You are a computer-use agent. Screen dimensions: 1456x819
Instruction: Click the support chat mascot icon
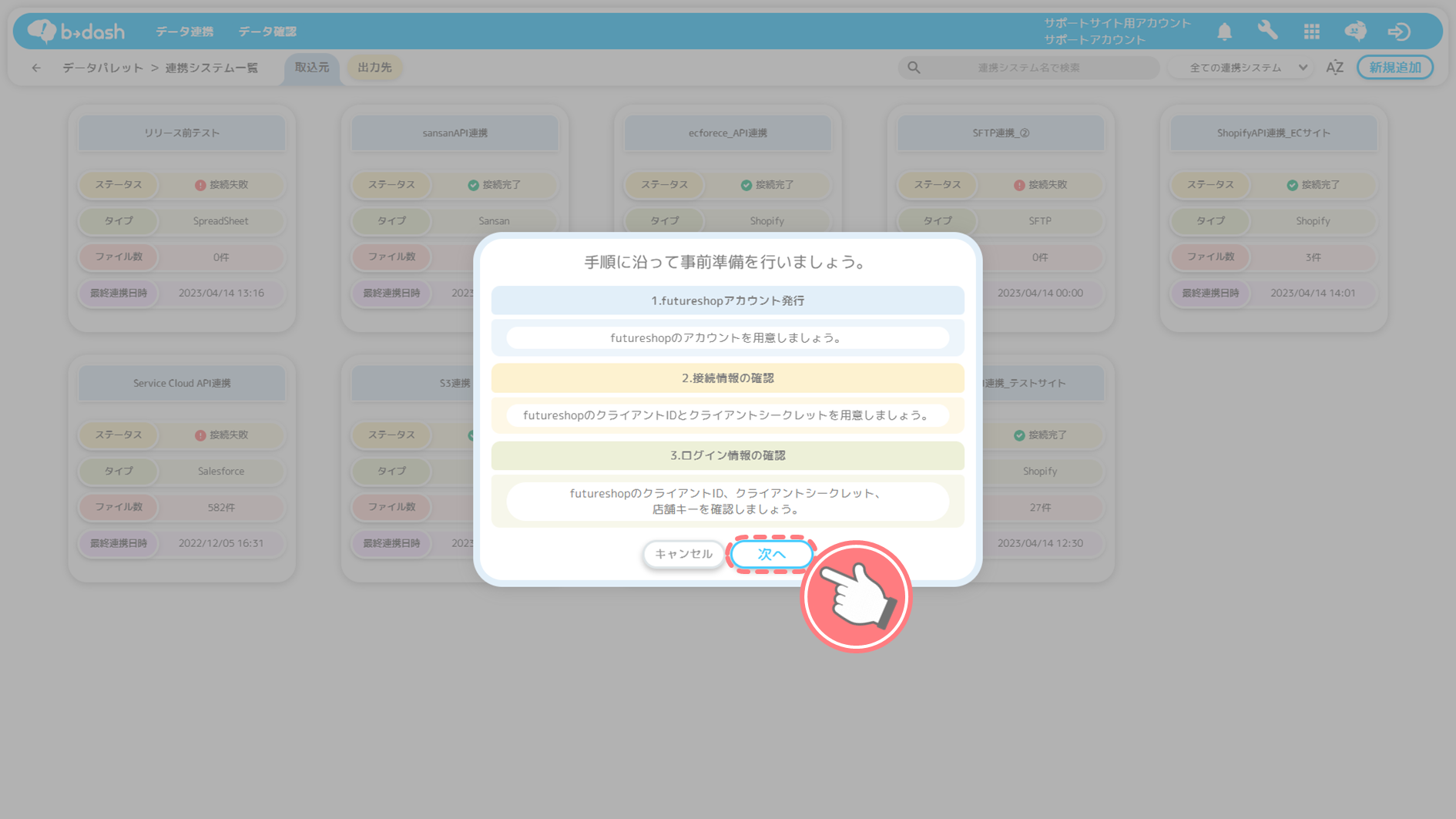coord(1355,32)
